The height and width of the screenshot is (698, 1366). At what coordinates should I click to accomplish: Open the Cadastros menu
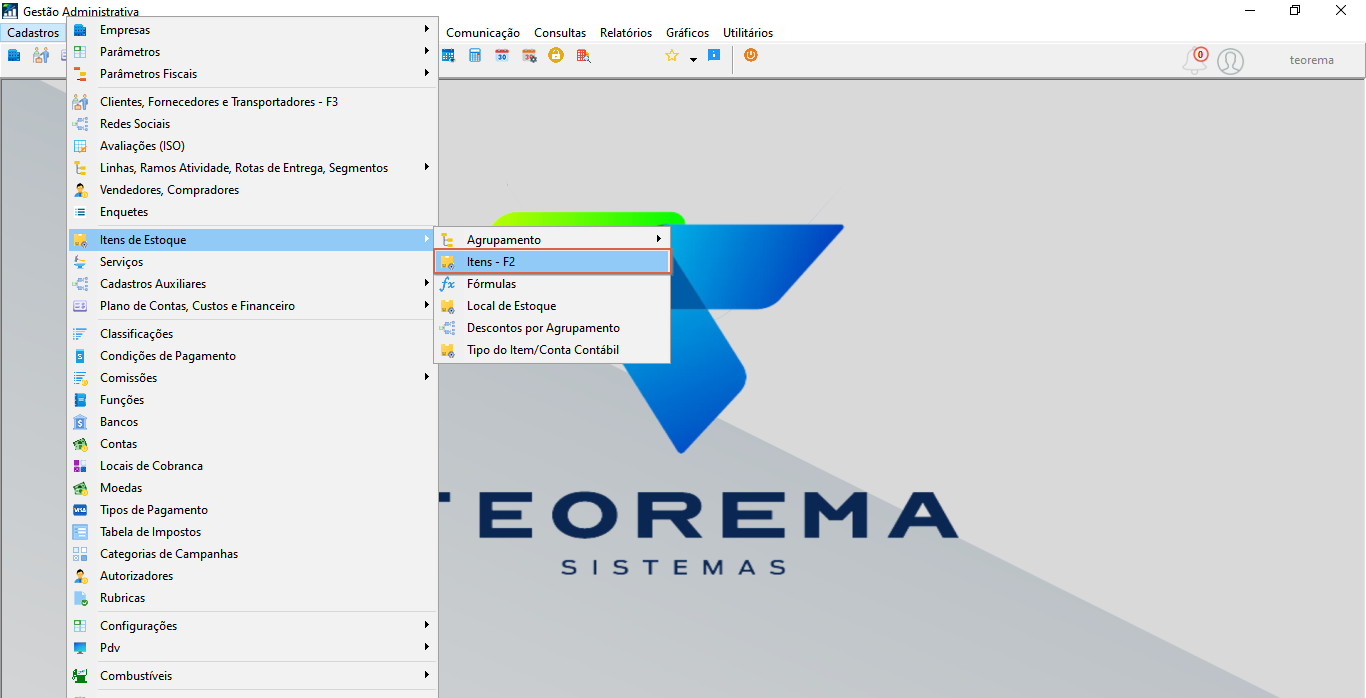pyautogui.click(x=33, y=33)
